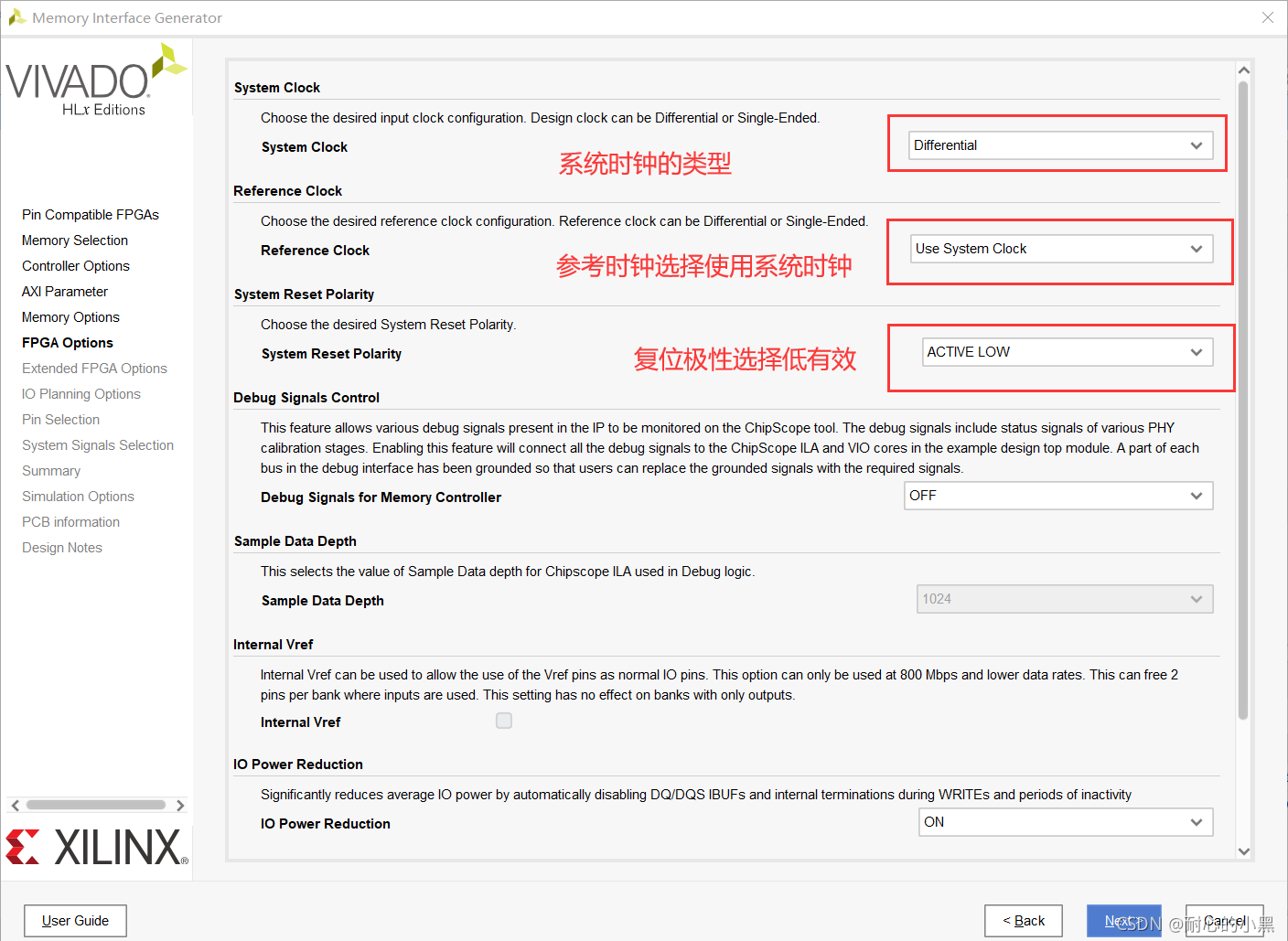
Task: Open the Debug Signals for Memory Controller dropdown
Action: 1058,496
